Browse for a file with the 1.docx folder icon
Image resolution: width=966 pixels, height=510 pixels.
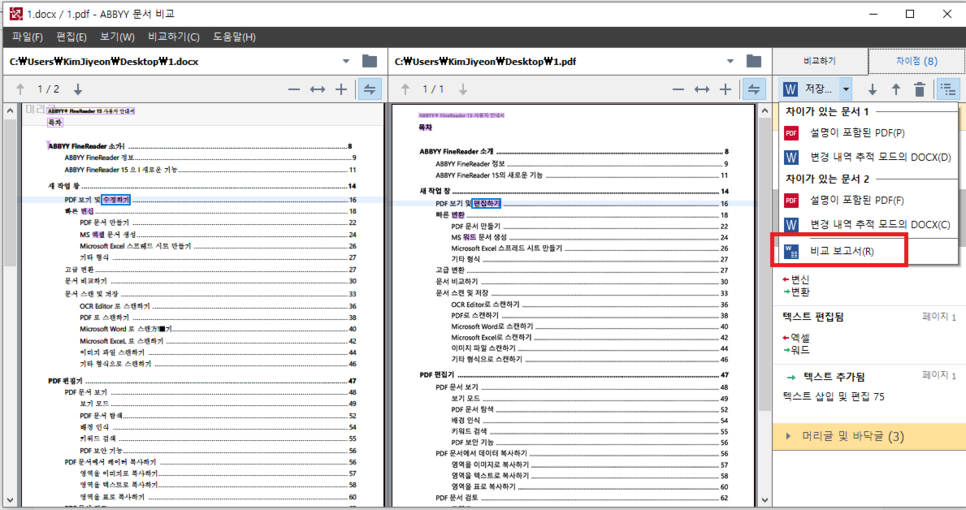pyautogui.click(x=370, y=61)
